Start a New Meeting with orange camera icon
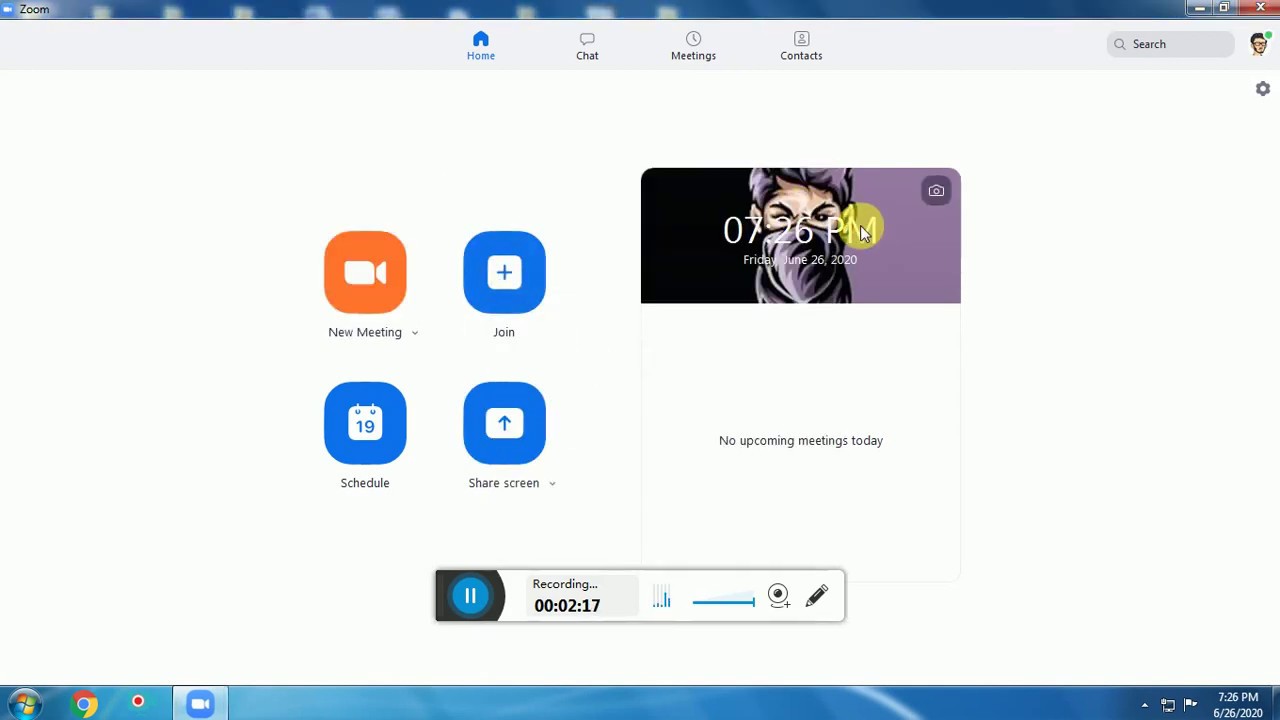 tap(365, 272)
